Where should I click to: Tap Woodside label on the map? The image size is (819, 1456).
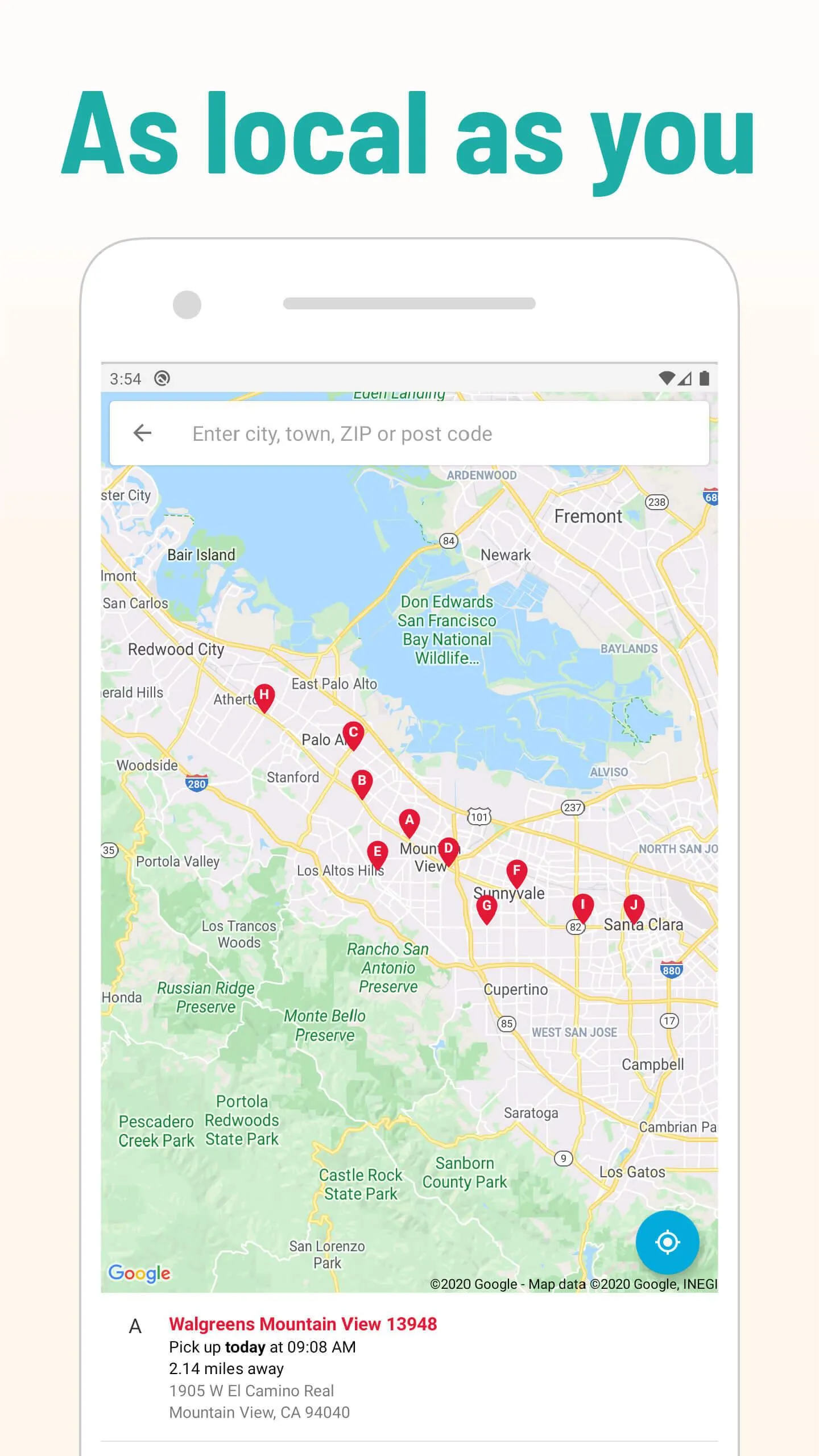147,766
